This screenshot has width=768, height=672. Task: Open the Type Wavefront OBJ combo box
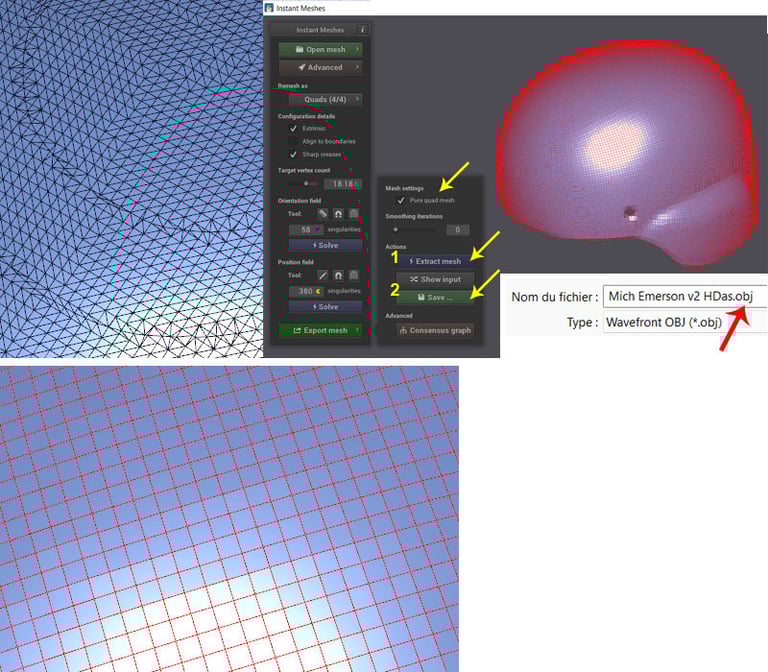684,322
